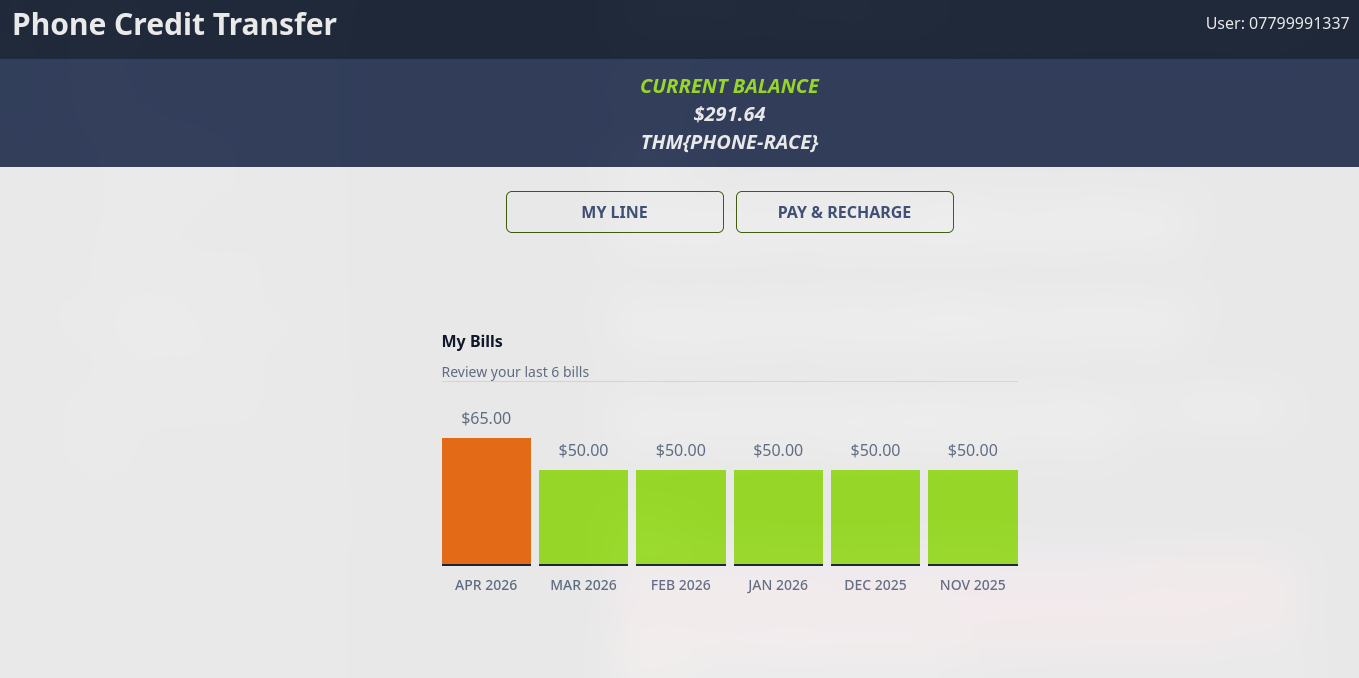Click the THM{PHONE-RACE} text
Image resolution: width=1359 pixels, height=678 pixels.
[729, 142]
